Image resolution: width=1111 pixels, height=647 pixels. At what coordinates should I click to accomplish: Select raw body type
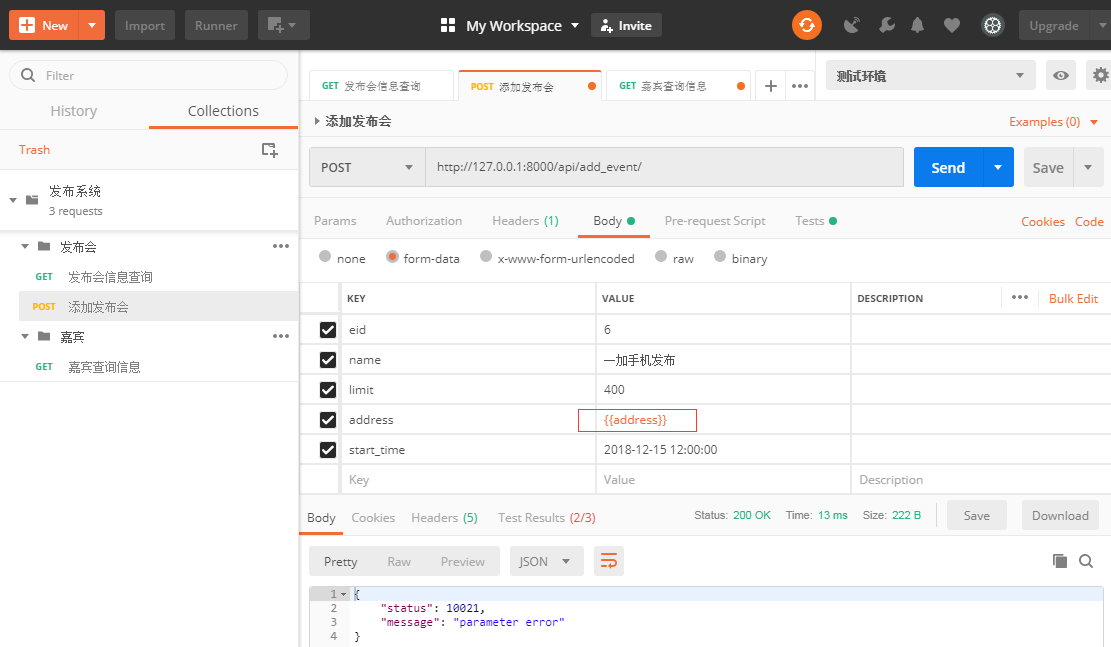[x=661, y=257]
